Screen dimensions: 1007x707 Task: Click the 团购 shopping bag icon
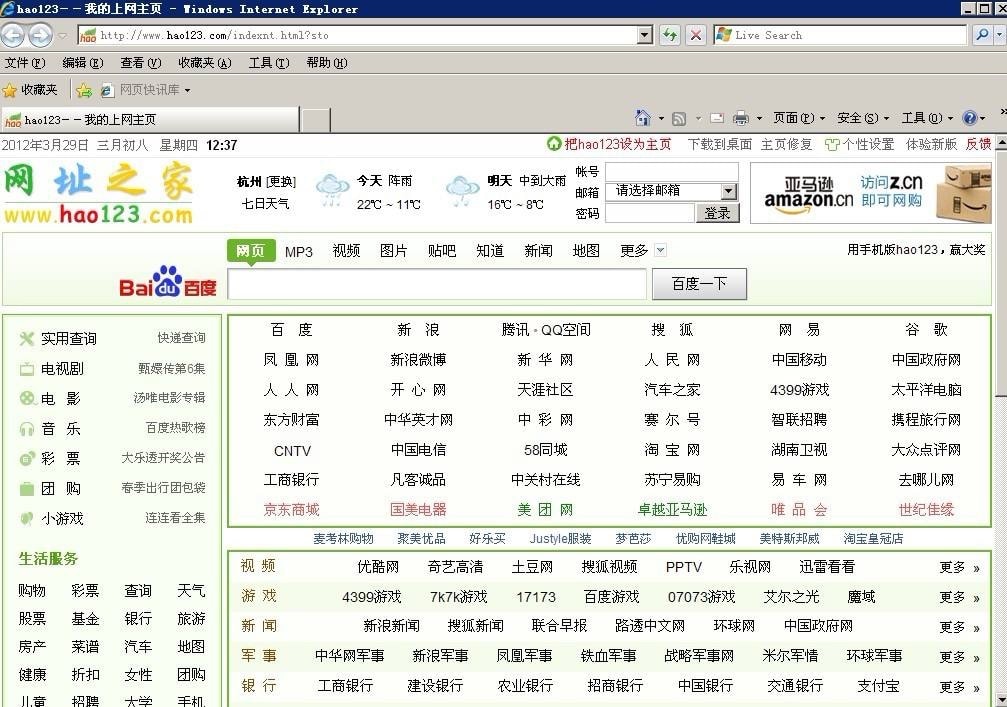(26, 489)
